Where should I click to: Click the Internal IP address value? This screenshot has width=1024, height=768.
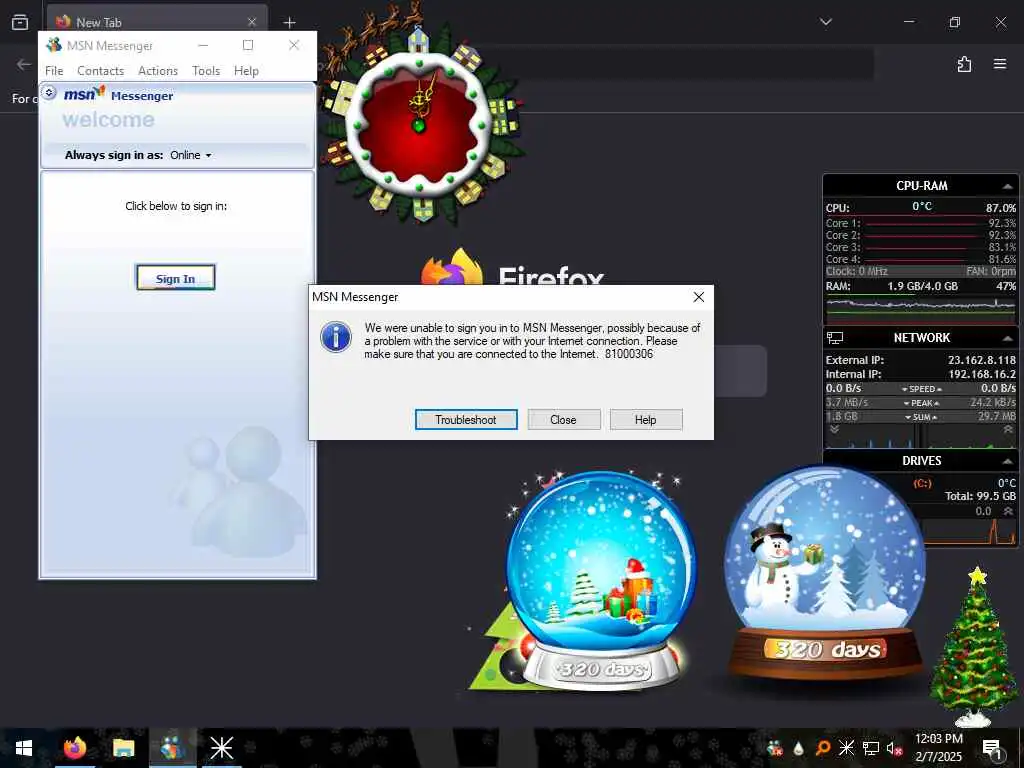pos(982,374)
